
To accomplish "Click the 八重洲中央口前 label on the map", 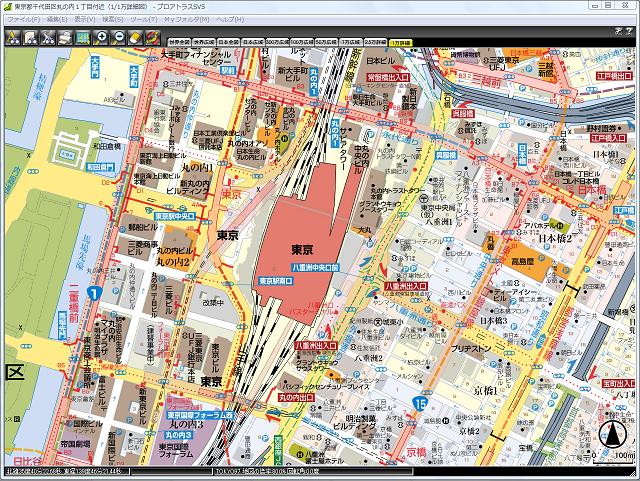I will (315, 267).
